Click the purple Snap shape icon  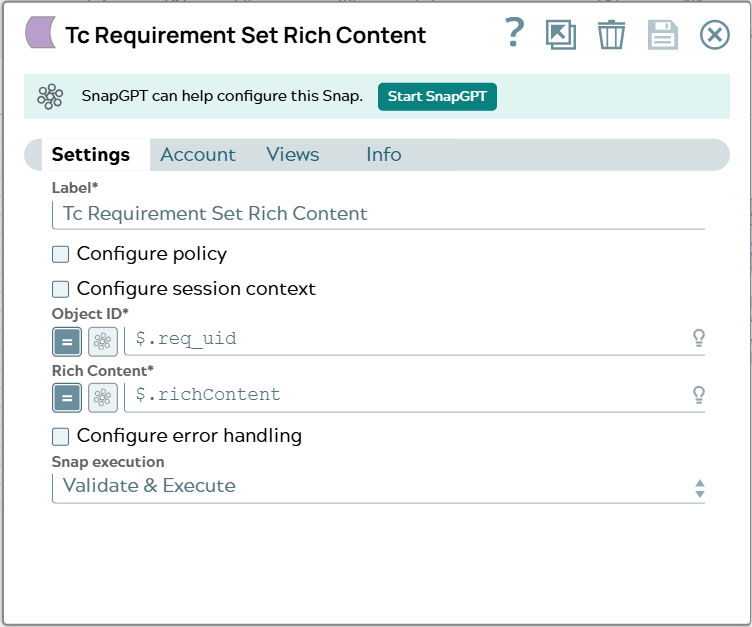click(41, 32)
